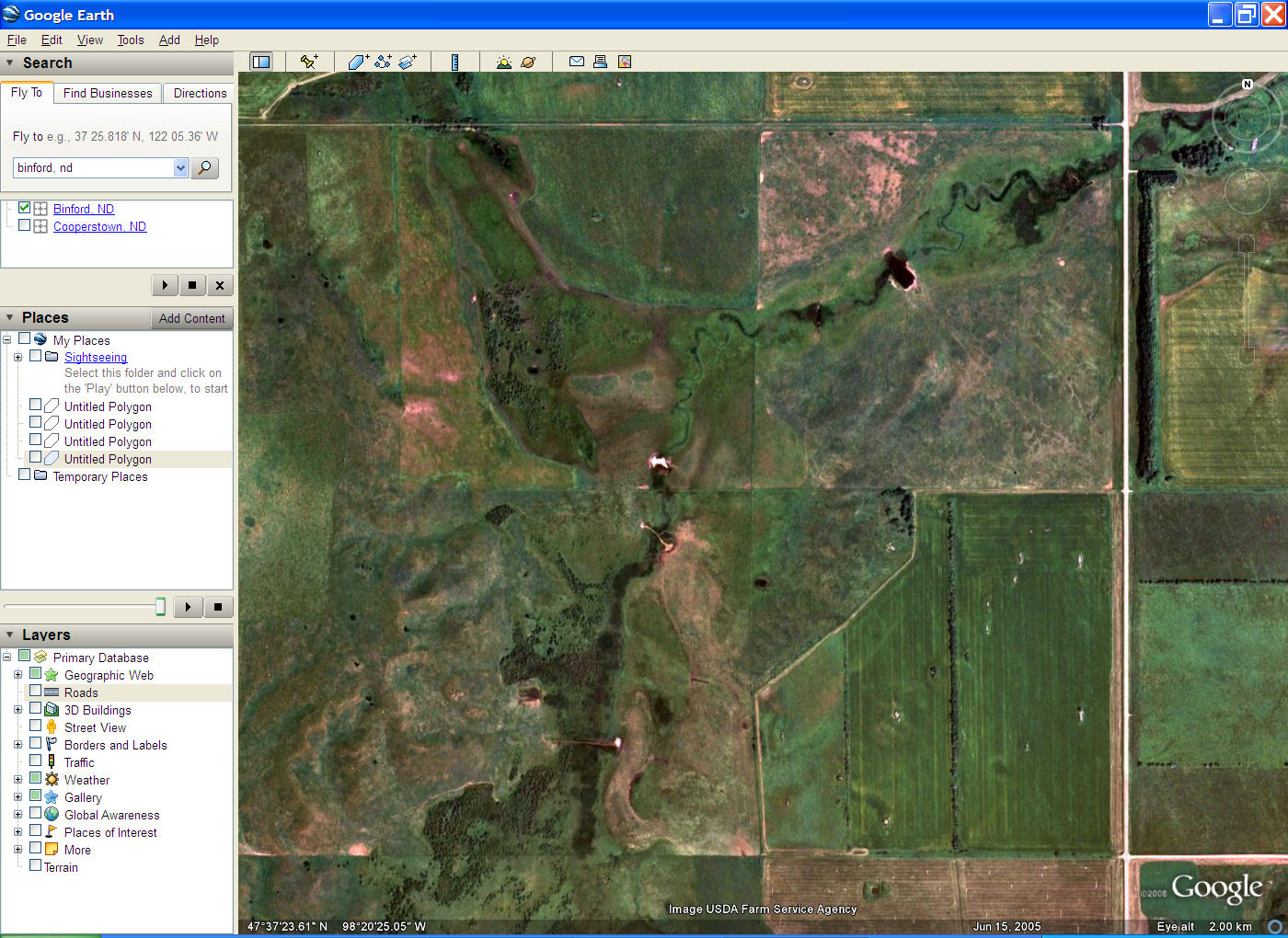This screenshot has width=1288, height=938.
Task: Open the Sightseeing folder link
Action: [96, 357]
